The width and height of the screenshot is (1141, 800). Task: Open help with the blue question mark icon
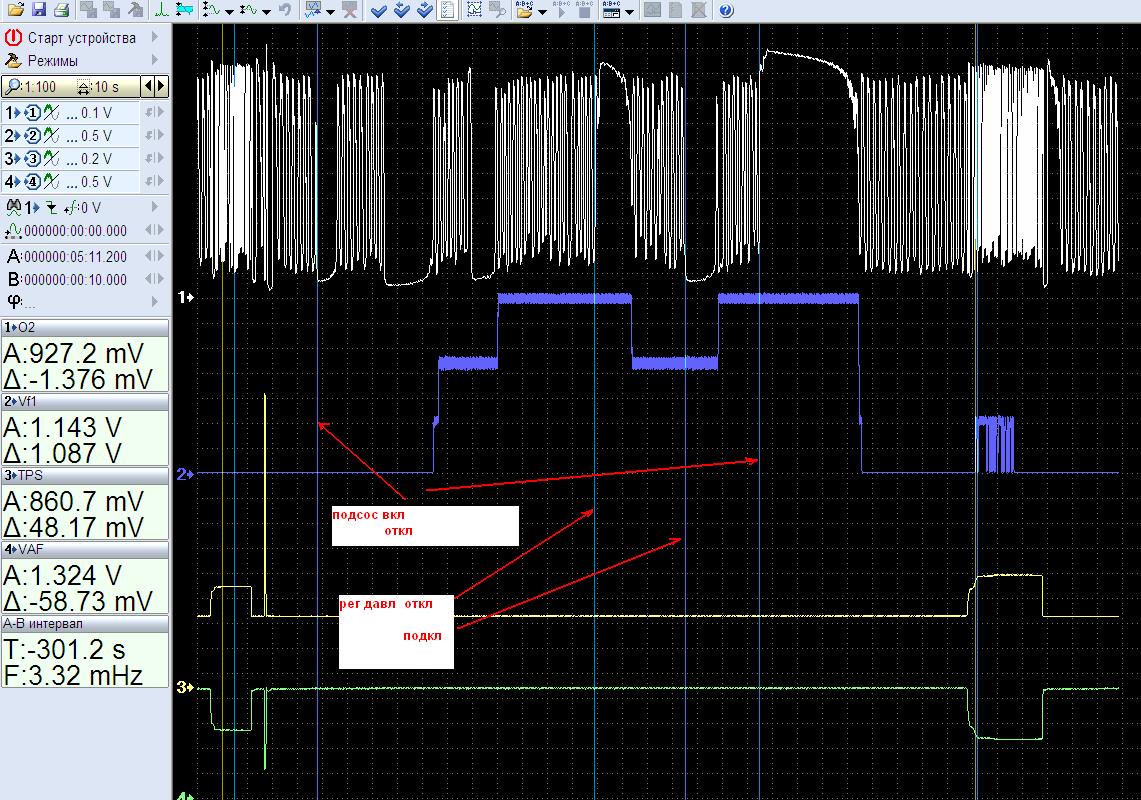coord(726,10)
